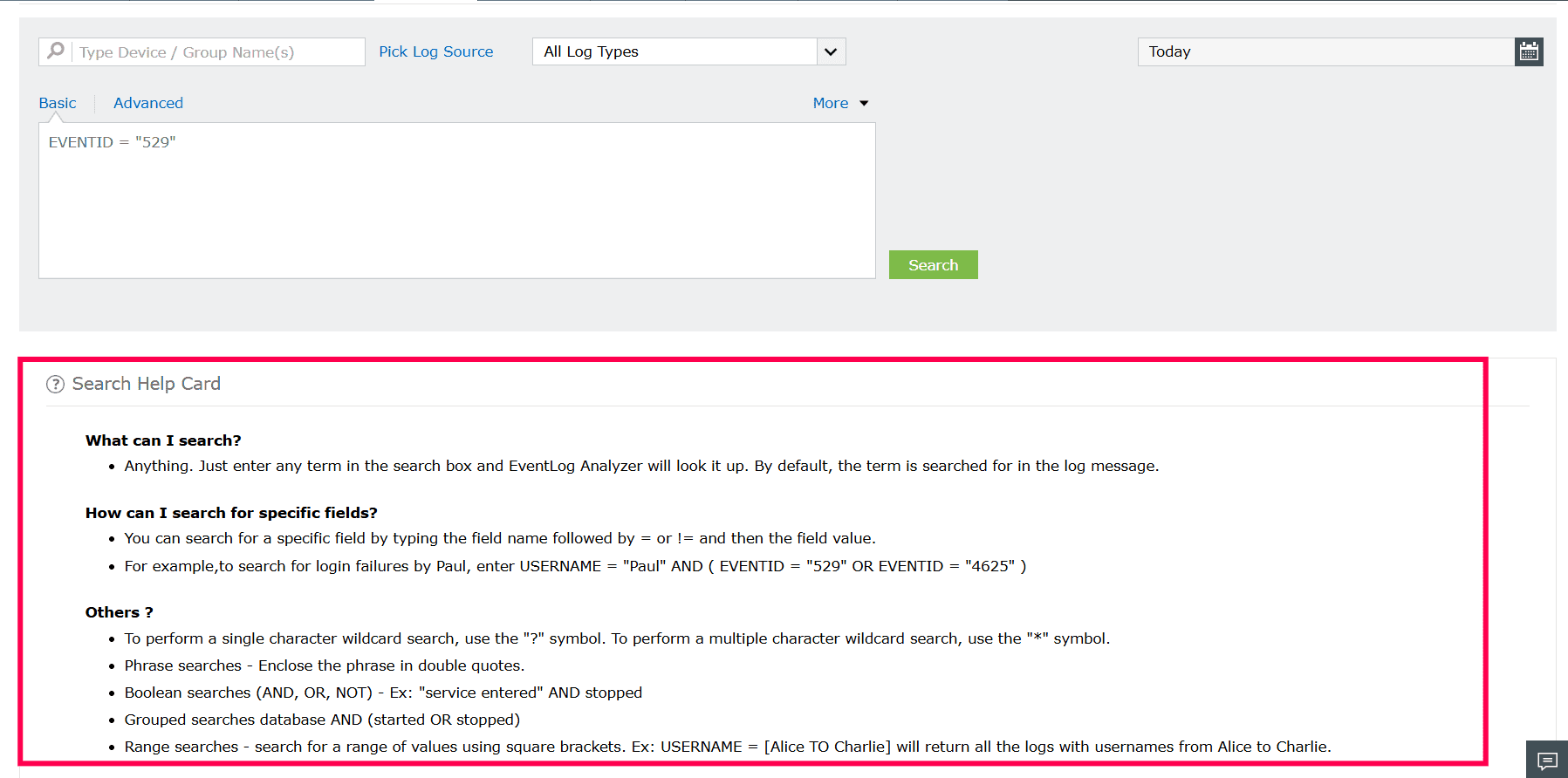1568x778 pixels.
Task: Click the magnifier icon in device field
Action: tap(56, 51)
